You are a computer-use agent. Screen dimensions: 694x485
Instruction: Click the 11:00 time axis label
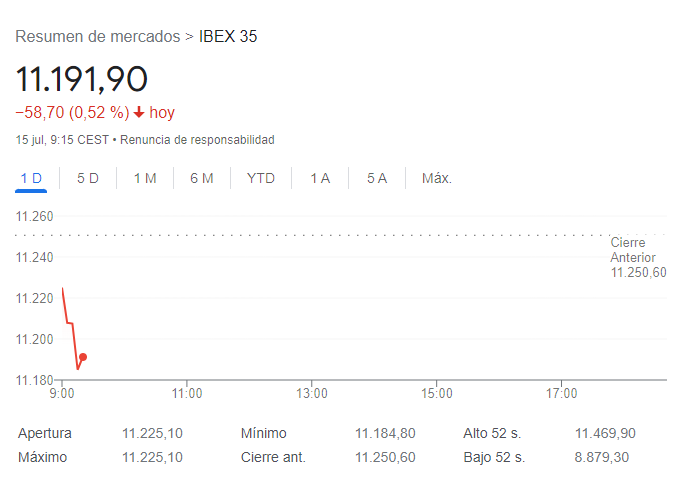[x=187, y=393]
